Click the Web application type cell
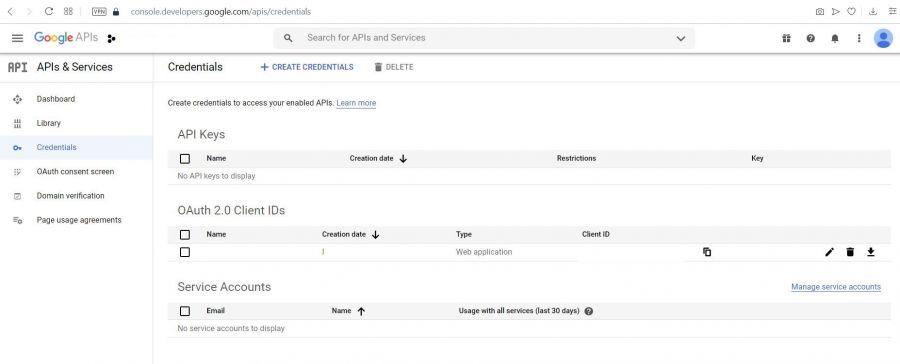Screen dimensions: 900x364 pyautogui.click(x=484, y=251)
